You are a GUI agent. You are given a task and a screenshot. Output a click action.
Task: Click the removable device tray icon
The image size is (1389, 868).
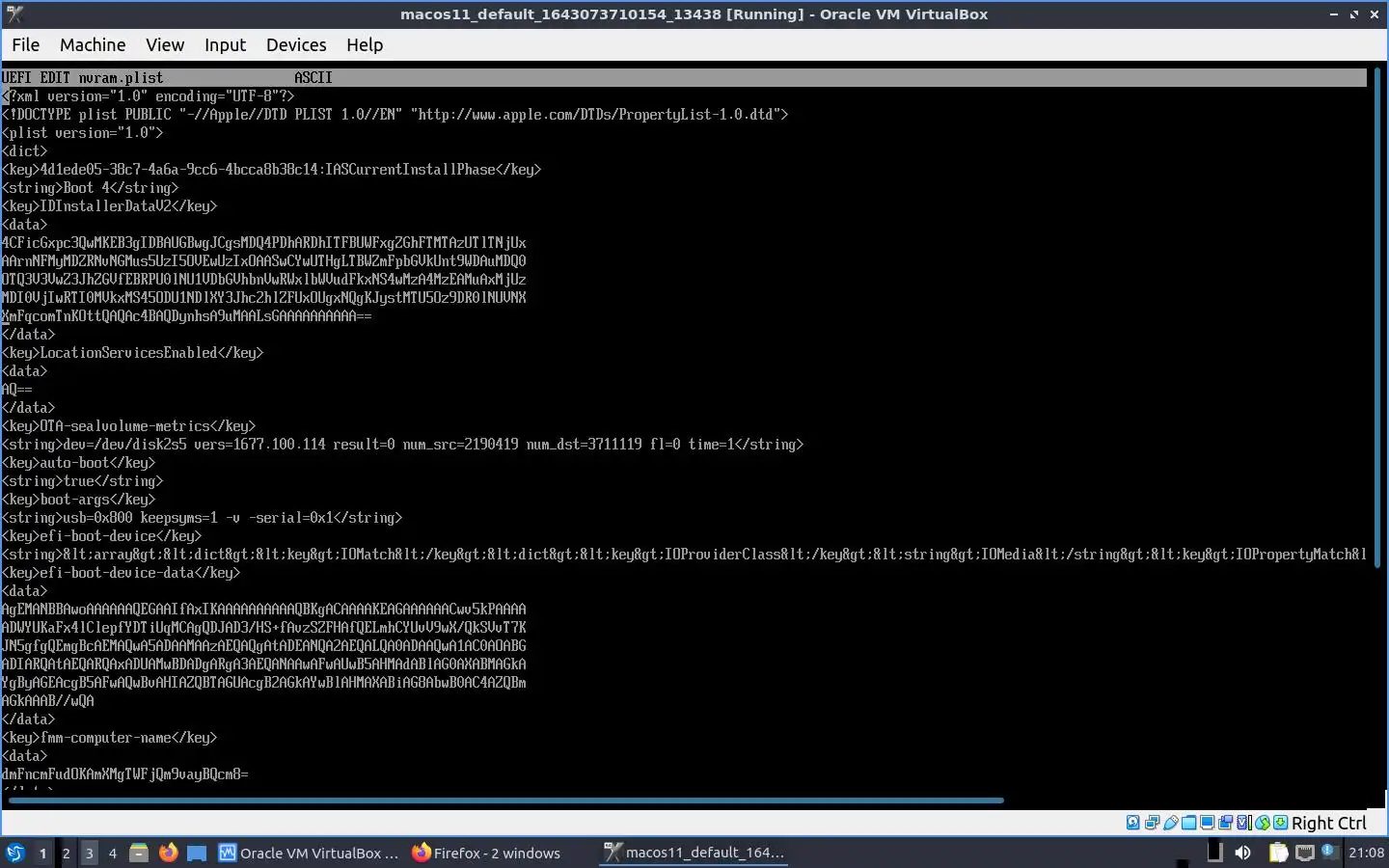coord(1214,852)
